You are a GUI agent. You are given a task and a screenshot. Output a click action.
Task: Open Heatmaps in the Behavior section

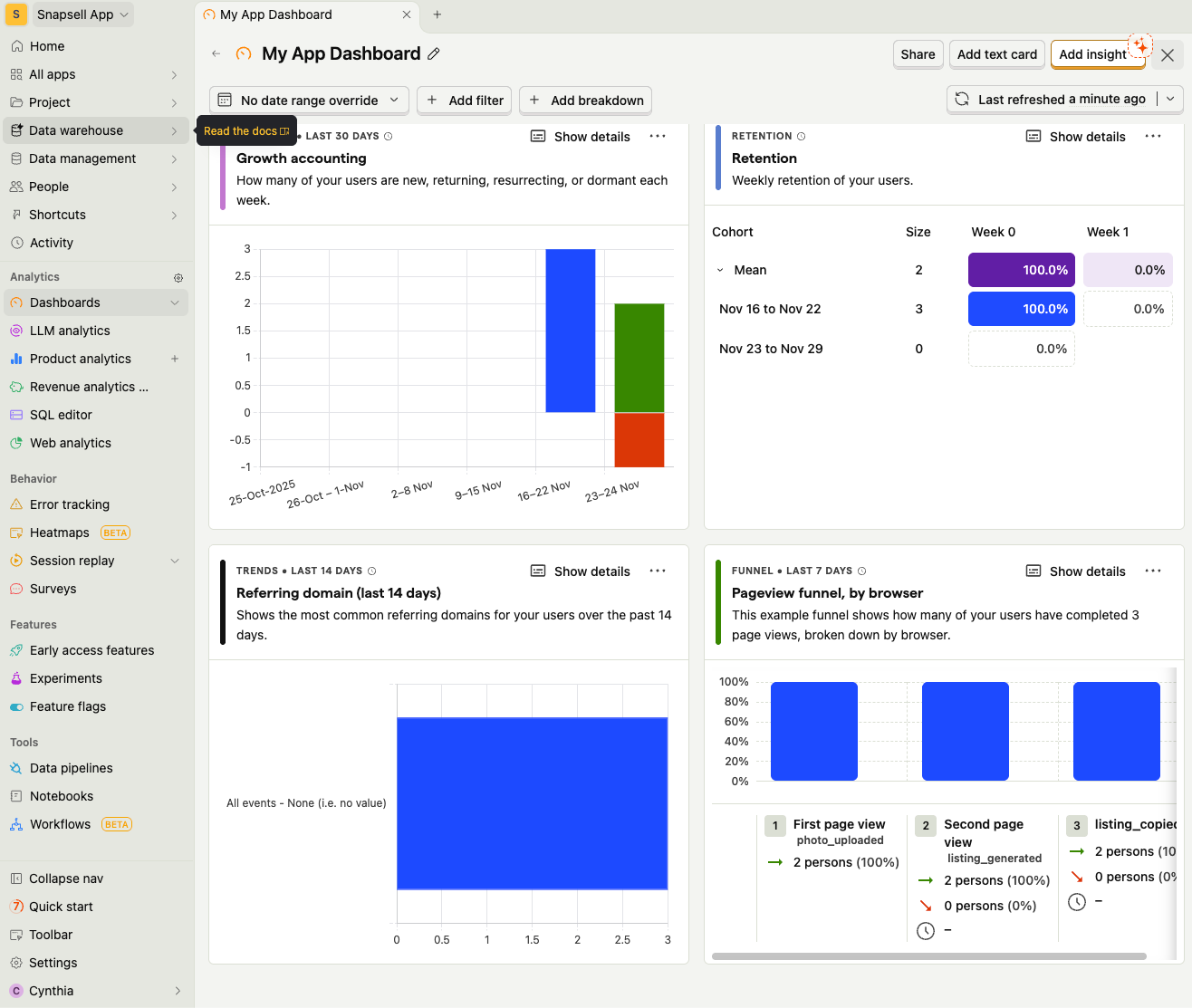[61, 532]
